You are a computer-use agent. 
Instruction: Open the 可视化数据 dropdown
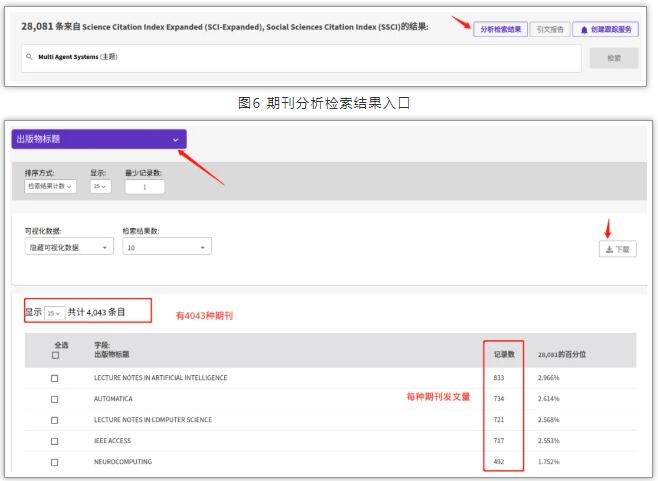point(68,247)
